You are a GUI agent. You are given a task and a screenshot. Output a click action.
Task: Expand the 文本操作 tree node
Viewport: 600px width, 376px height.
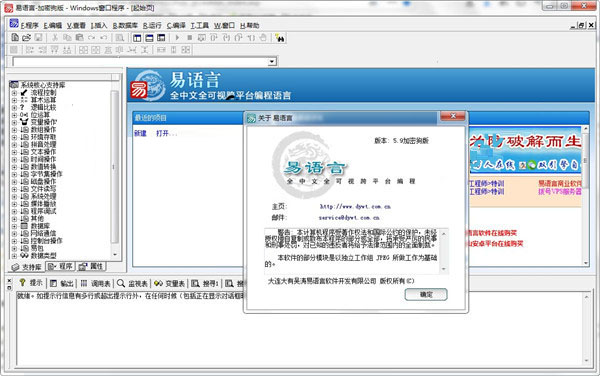tap(14, 152)
